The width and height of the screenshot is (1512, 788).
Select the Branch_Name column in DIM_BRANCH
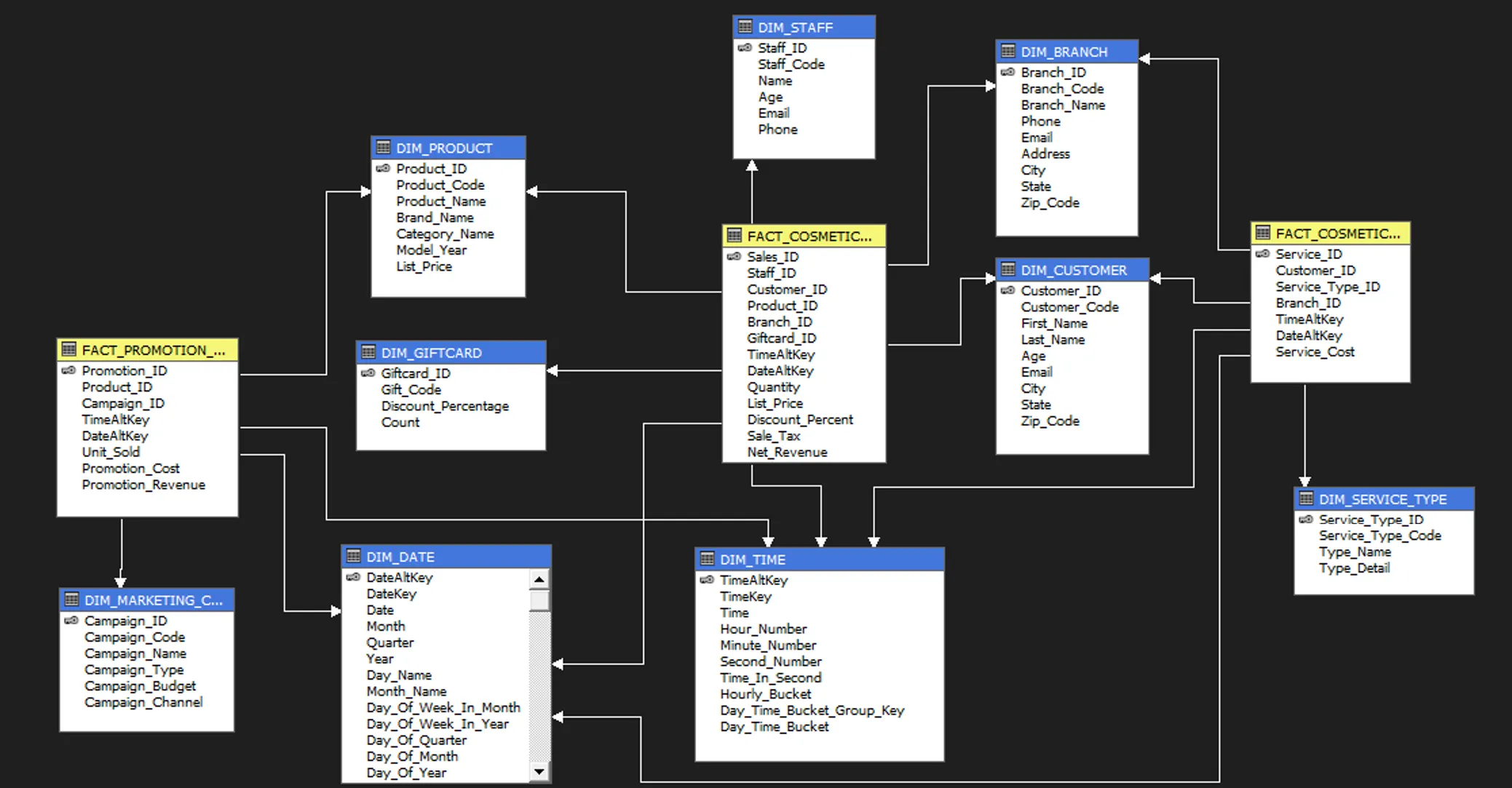(1063, 105)
